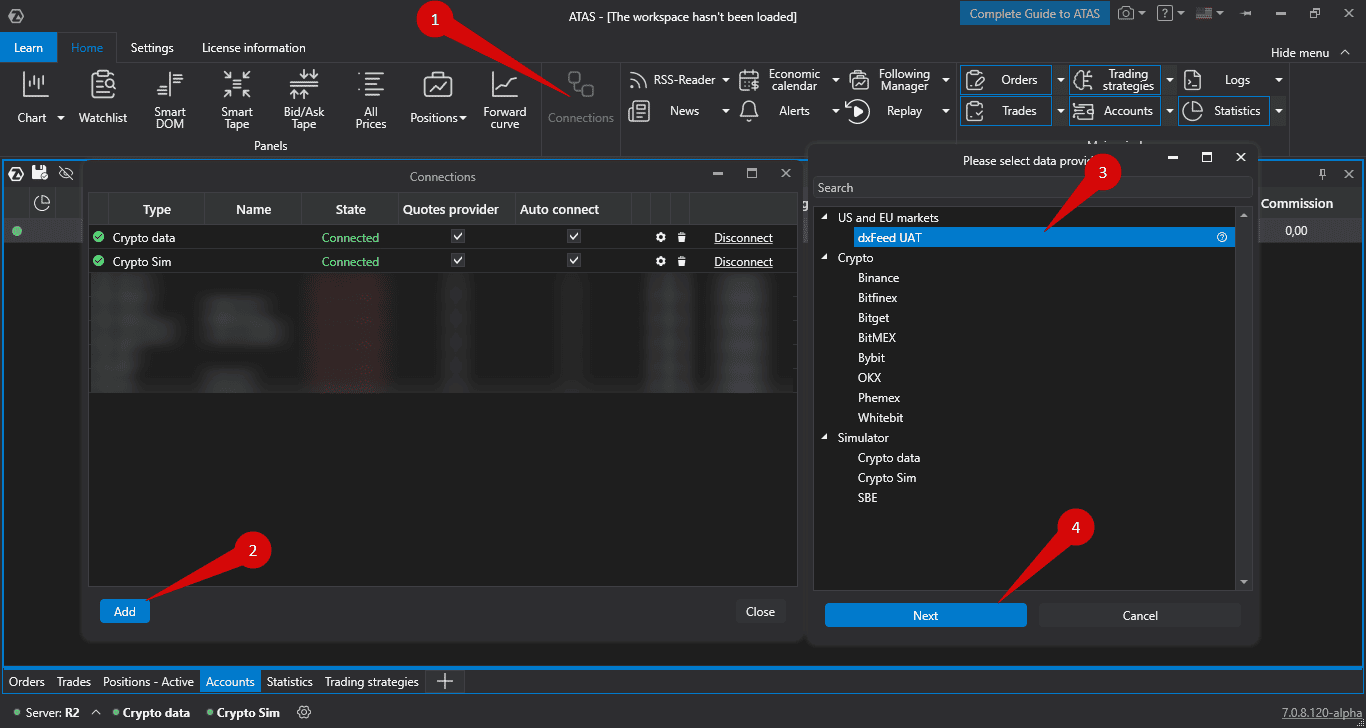Screen dimensions: 1366x728
Task: Collapse the Simulator tree group
Action: coord(825,438)
